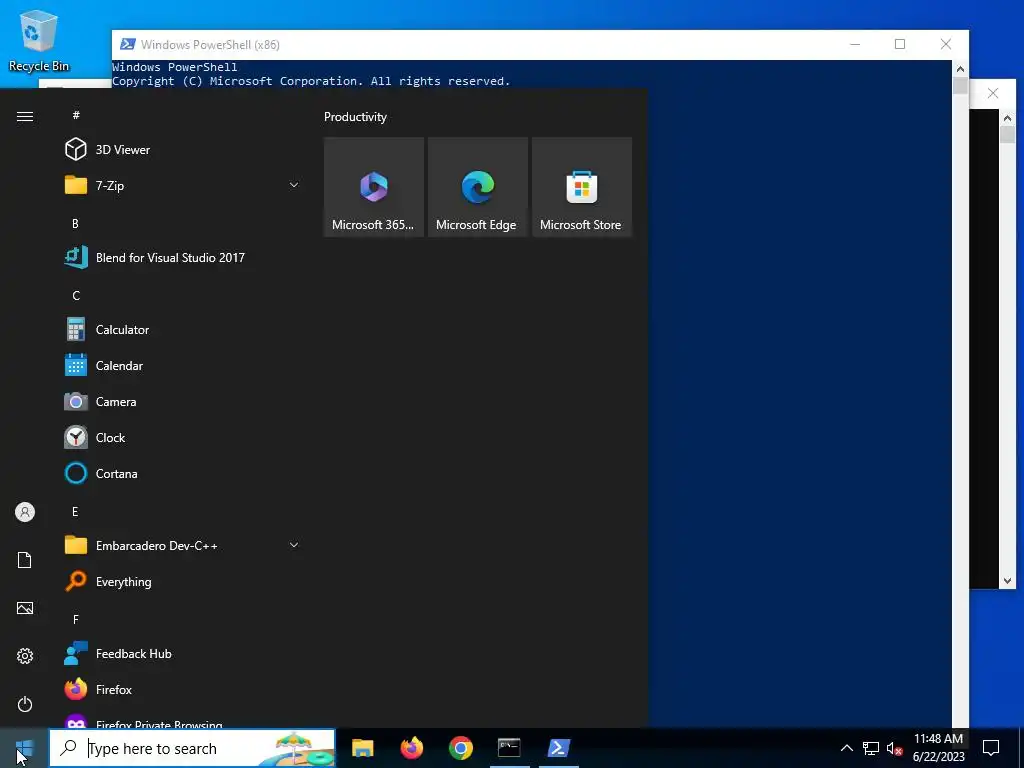Open the network status tray icon

871,748
